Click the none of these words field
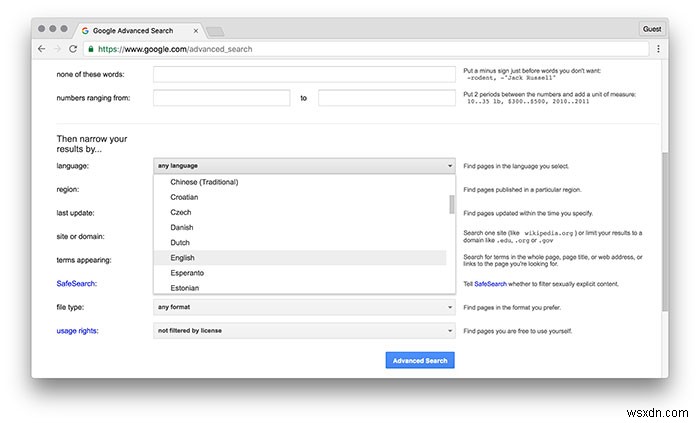Image resolution: width=700 pixels, height=423 pixels. tap(304, 75)
